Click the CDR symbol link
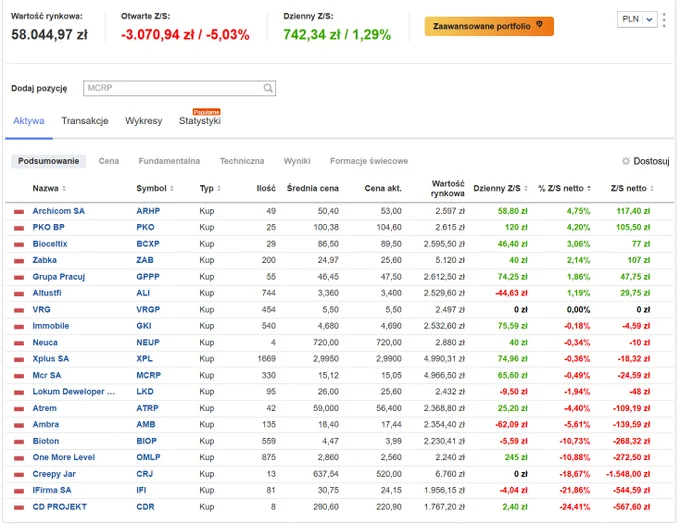Image resolution: width=680 pixels, height=524 pixels. [145, 507]
